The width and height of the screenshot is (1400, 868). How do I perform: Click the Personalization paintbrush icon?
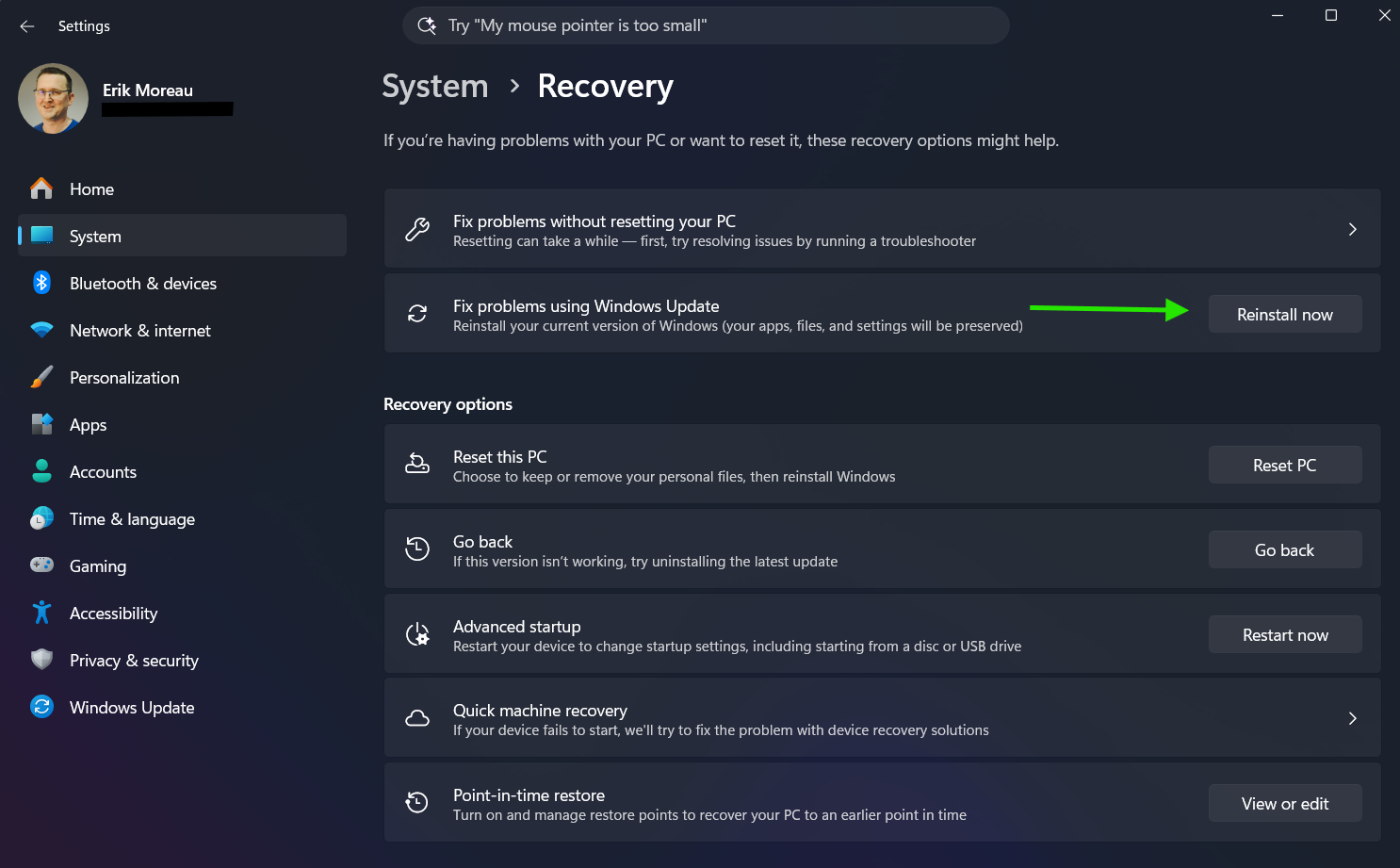(41, 377)
